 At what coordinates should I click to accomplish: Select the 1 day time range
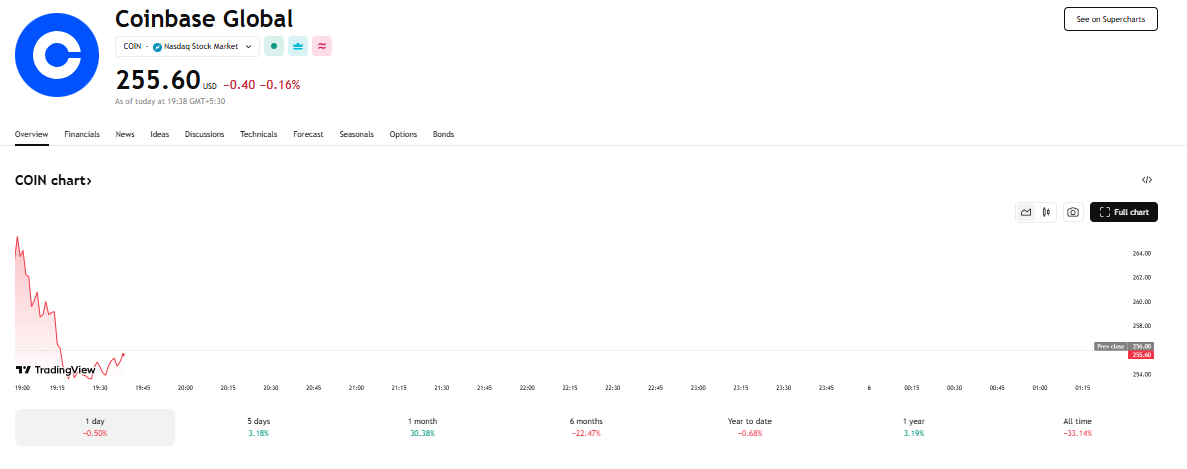(x=95, y=427)
